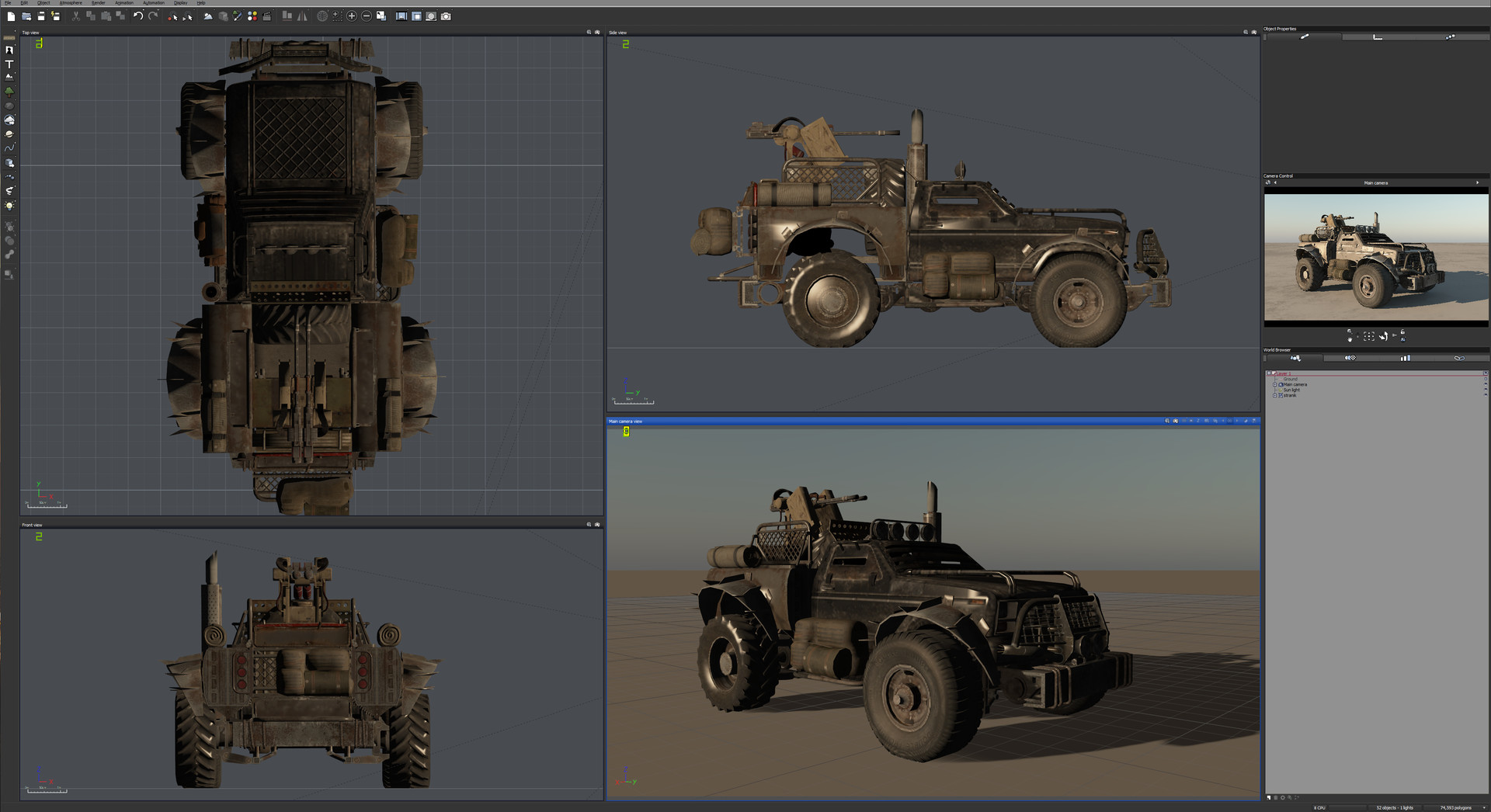Click the cloud layer tool icon
1491x812 pixels.
click(9, 120)
